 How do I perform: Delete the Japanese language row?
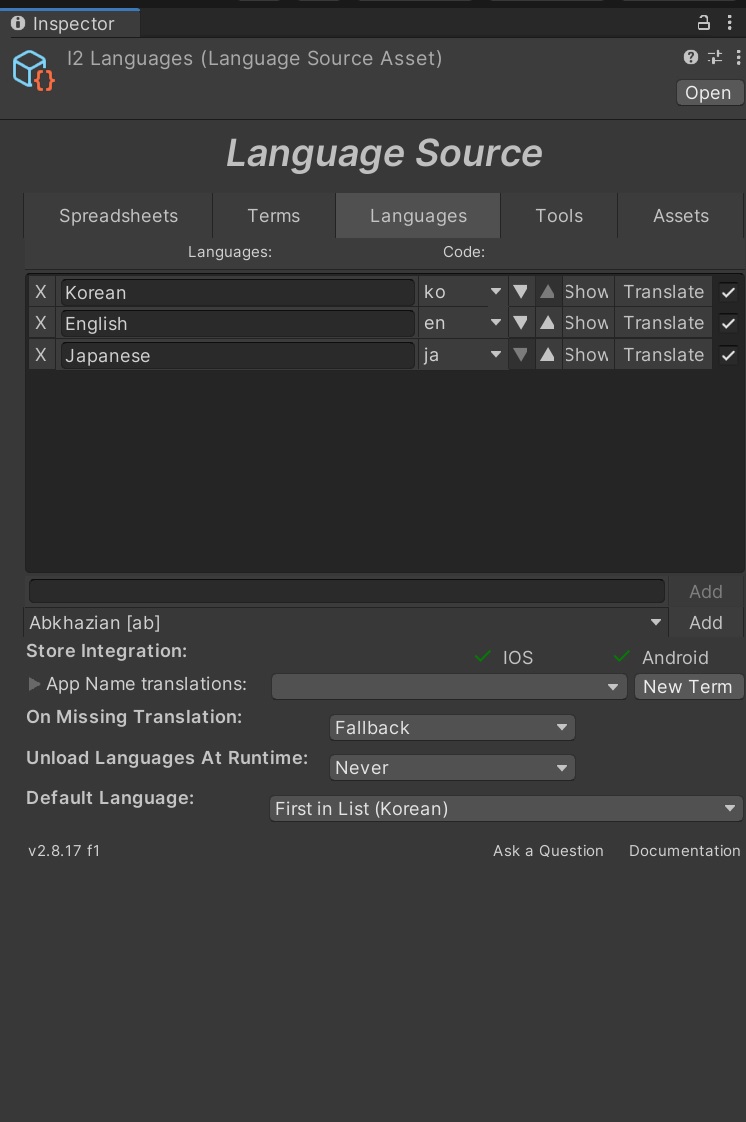click(x=41, y=355)
